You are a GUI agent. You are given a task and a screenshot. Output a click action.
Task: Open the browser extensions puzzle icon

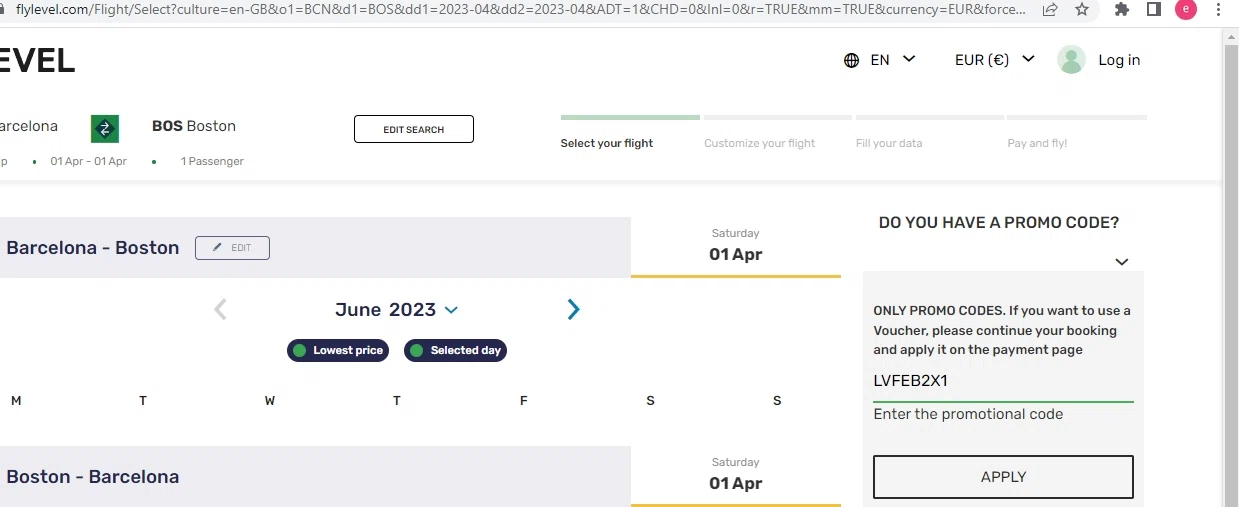1122,10
